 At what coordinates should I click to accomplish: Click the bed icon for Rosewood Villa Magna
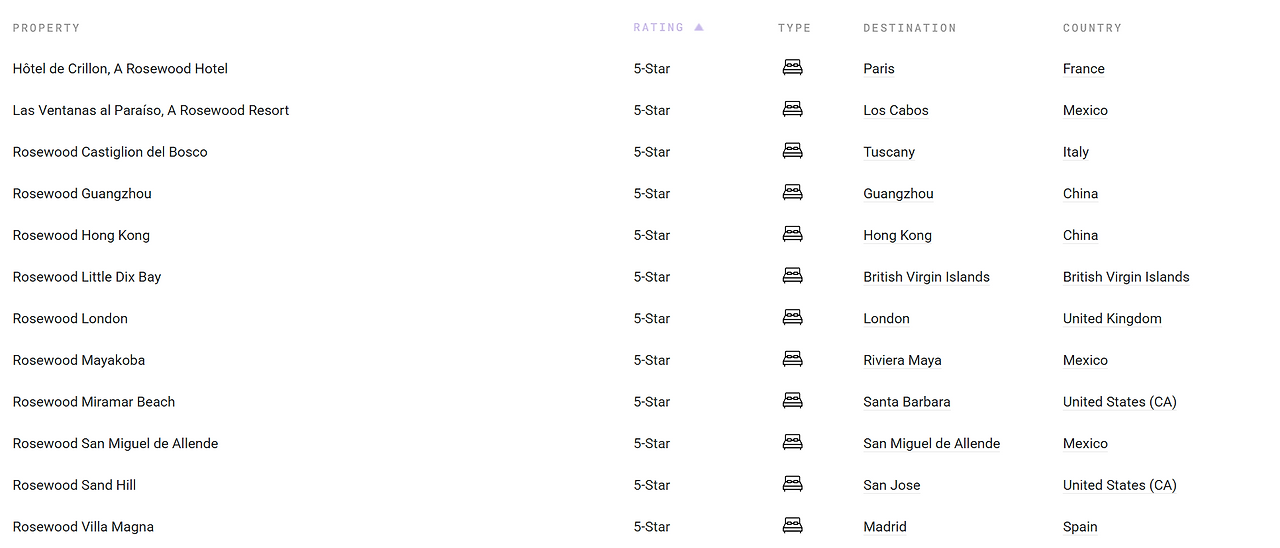point(792,526)
